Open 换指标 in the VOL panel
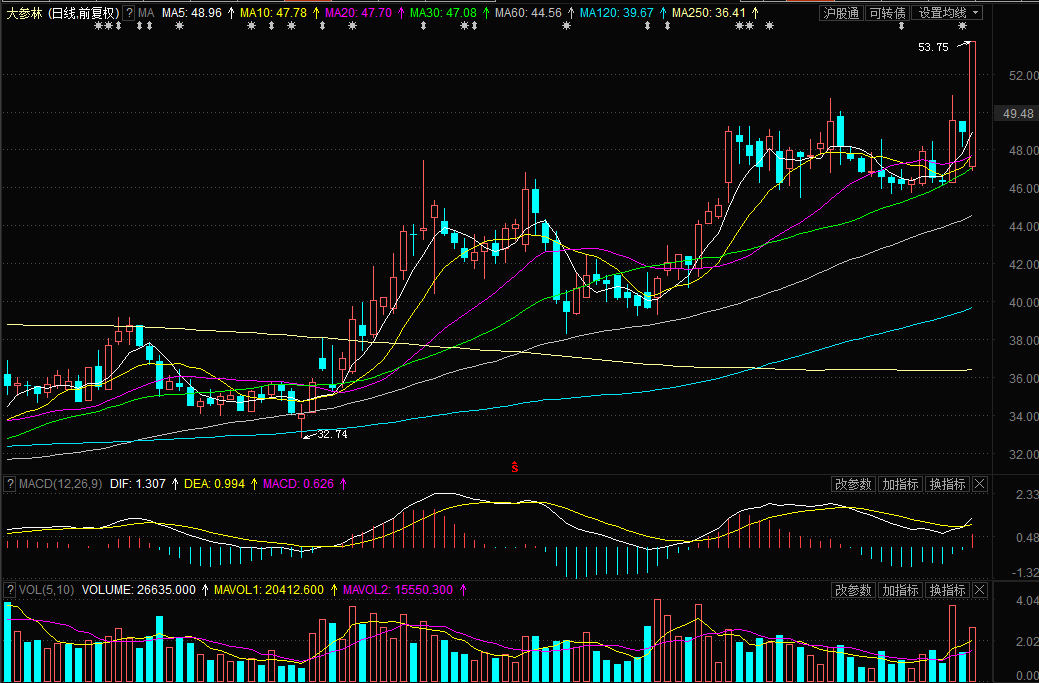Image resolution: width=1039 pixels, height=683 pixels. pyautogui.click(x=947, y=590)
